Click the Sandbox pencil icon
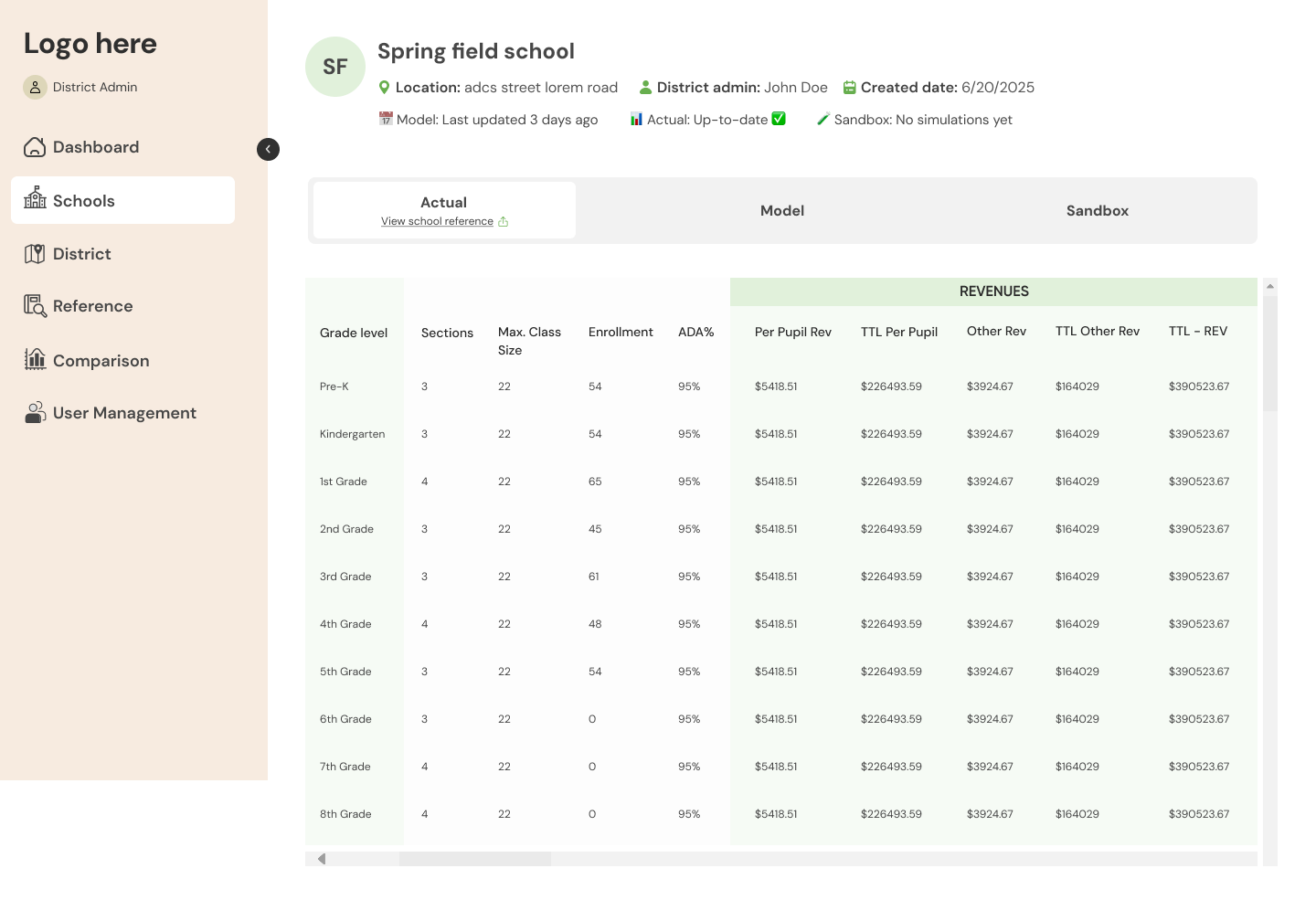 click(x=823, y=119)
